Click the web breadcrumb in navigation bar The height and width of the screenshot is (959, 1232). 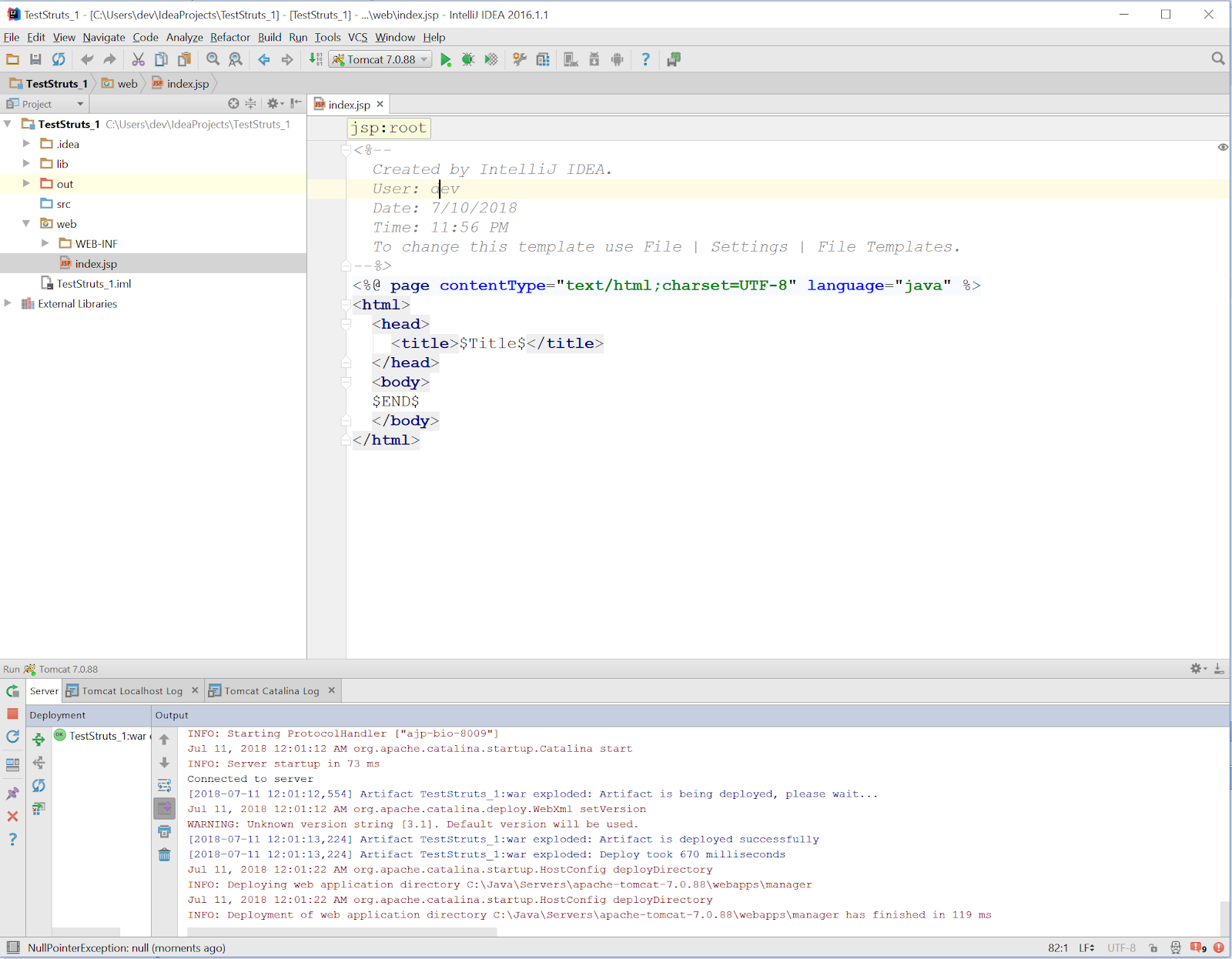[x=127, y=84]
